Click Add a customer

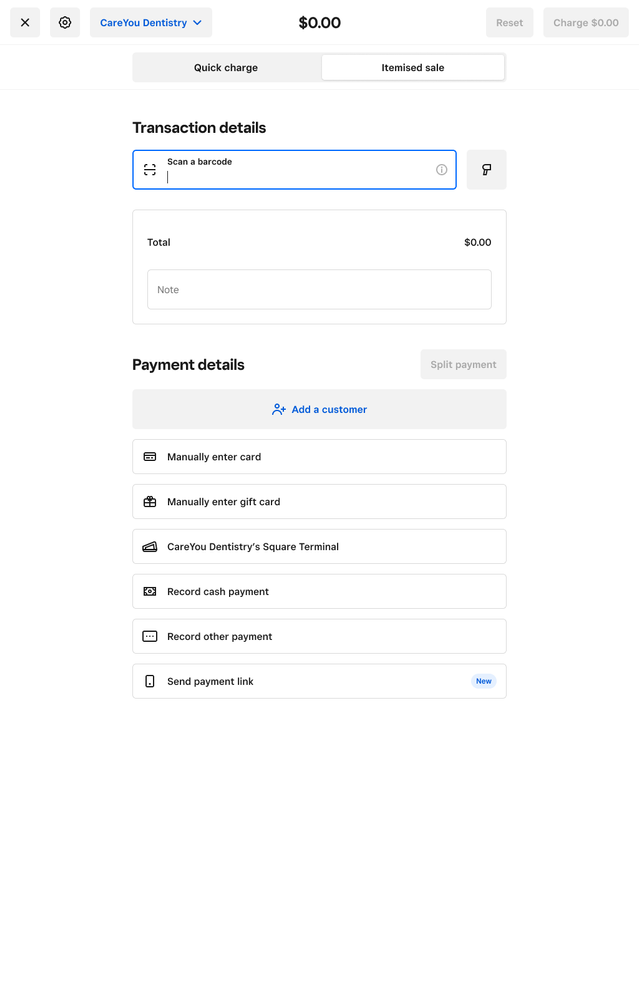pyautogui.click(x=319, y=409)
